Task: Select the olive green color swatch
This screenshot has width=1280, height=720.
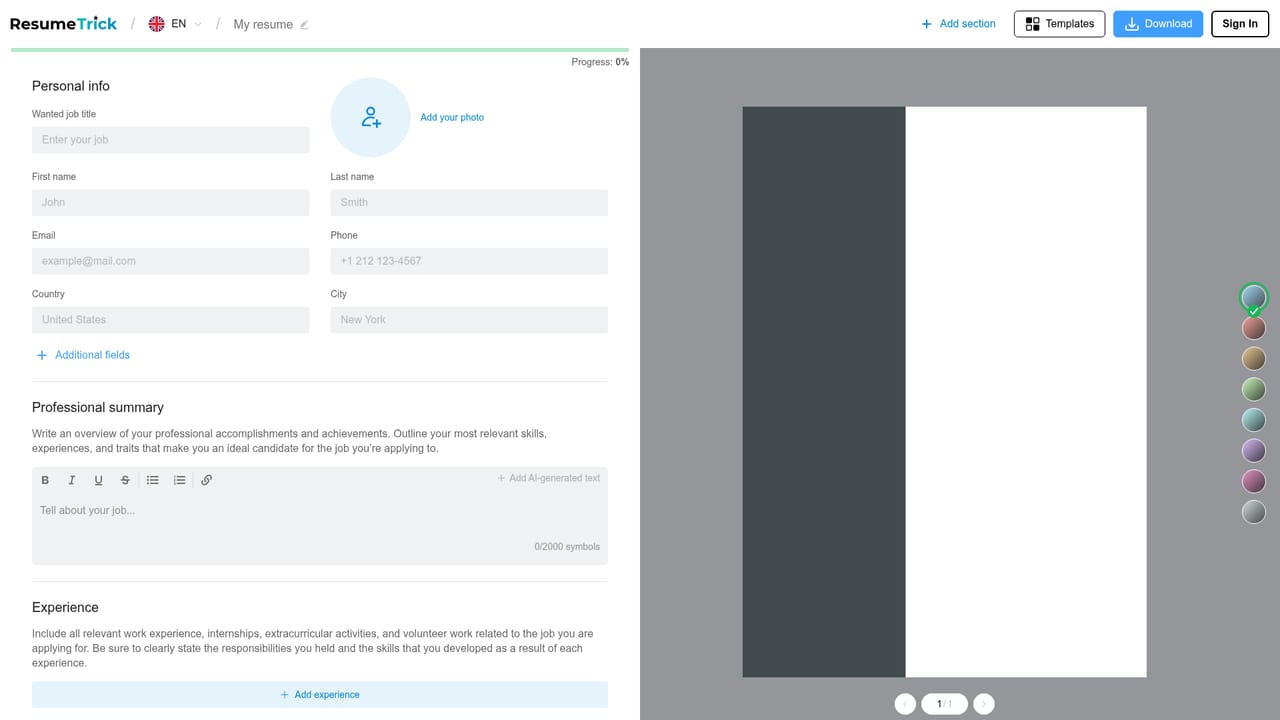Action: click(x=1254, y=389)
